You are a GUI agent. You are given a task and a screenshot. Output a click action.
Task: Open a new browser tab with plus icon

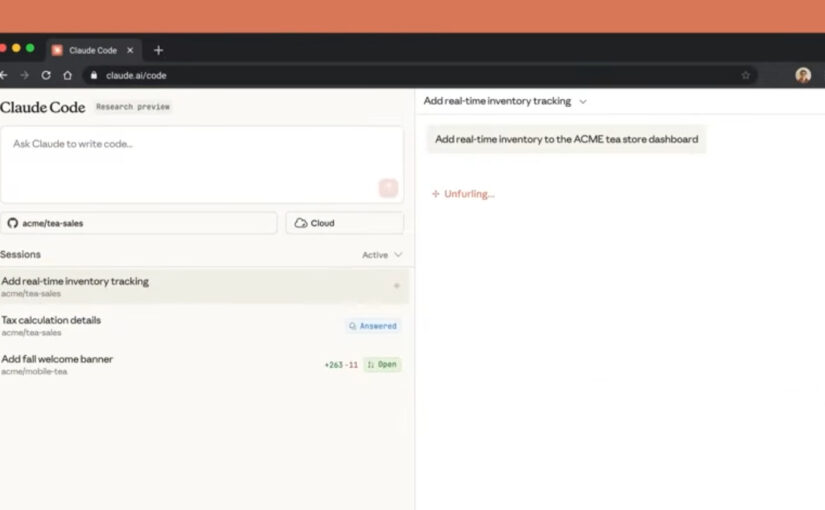coord(158,50)
